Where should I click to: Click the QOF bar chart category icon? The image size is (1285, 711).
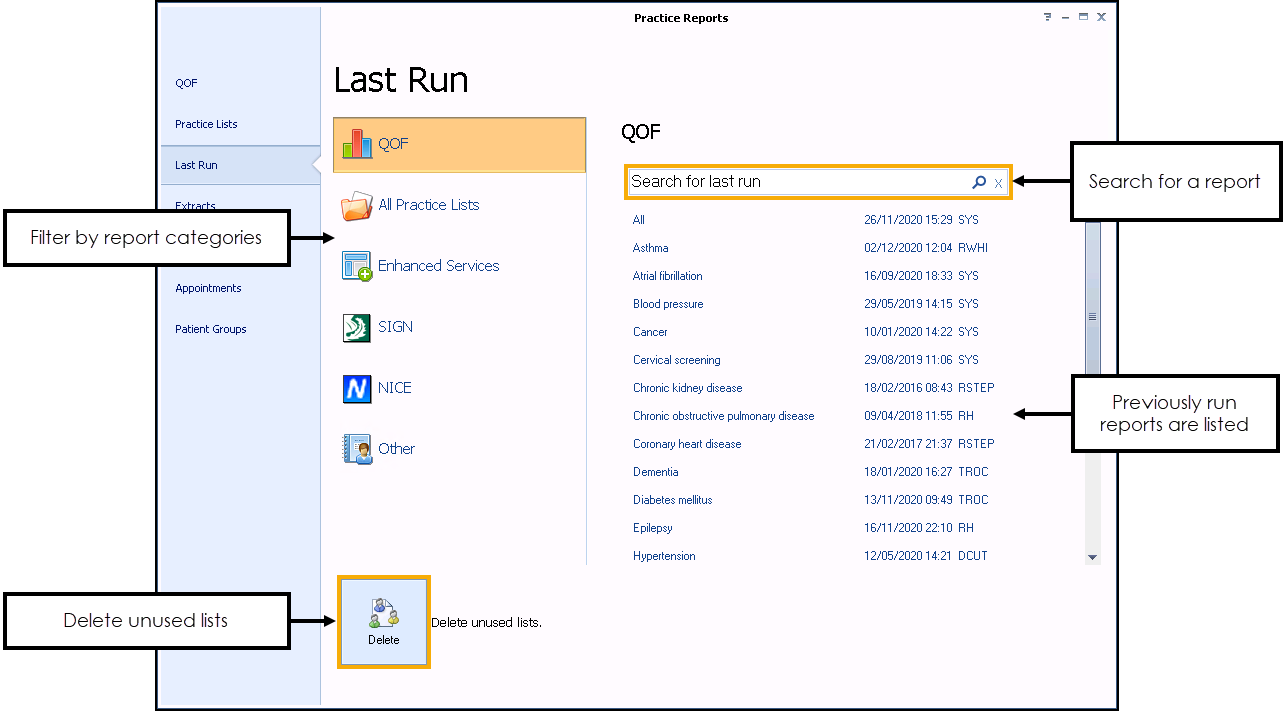point(357,144)
